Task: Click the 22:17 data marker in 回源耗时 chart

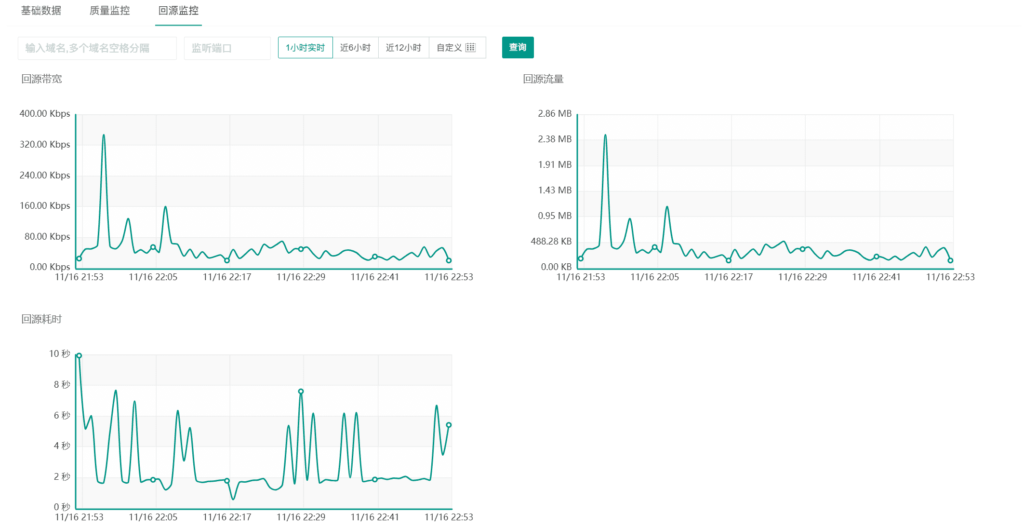Action: 227,481
